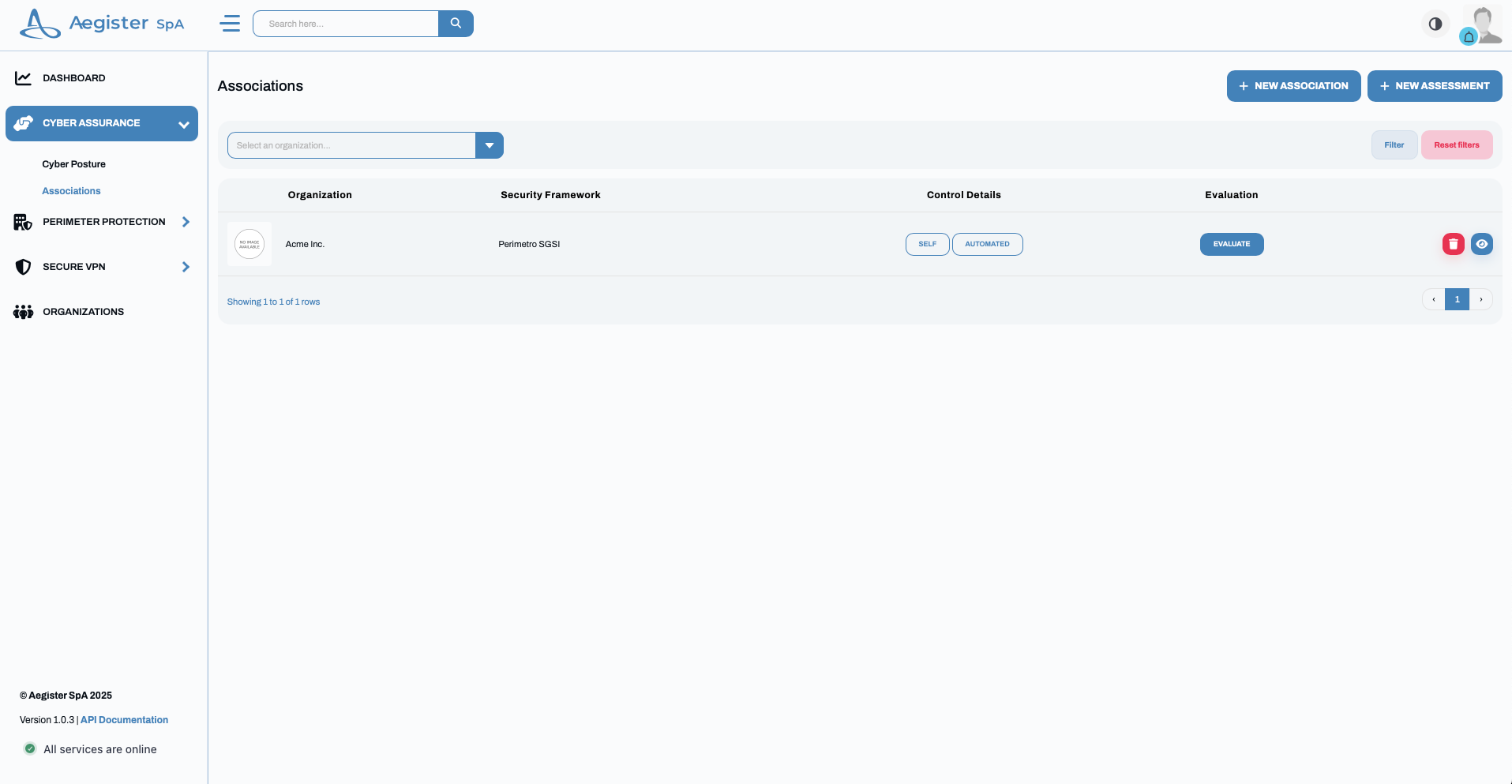Click the Evaluate button for Acme Inc.
Image resolution: width=1512 pixels, height=784 pixels.
click(1232, 244)
